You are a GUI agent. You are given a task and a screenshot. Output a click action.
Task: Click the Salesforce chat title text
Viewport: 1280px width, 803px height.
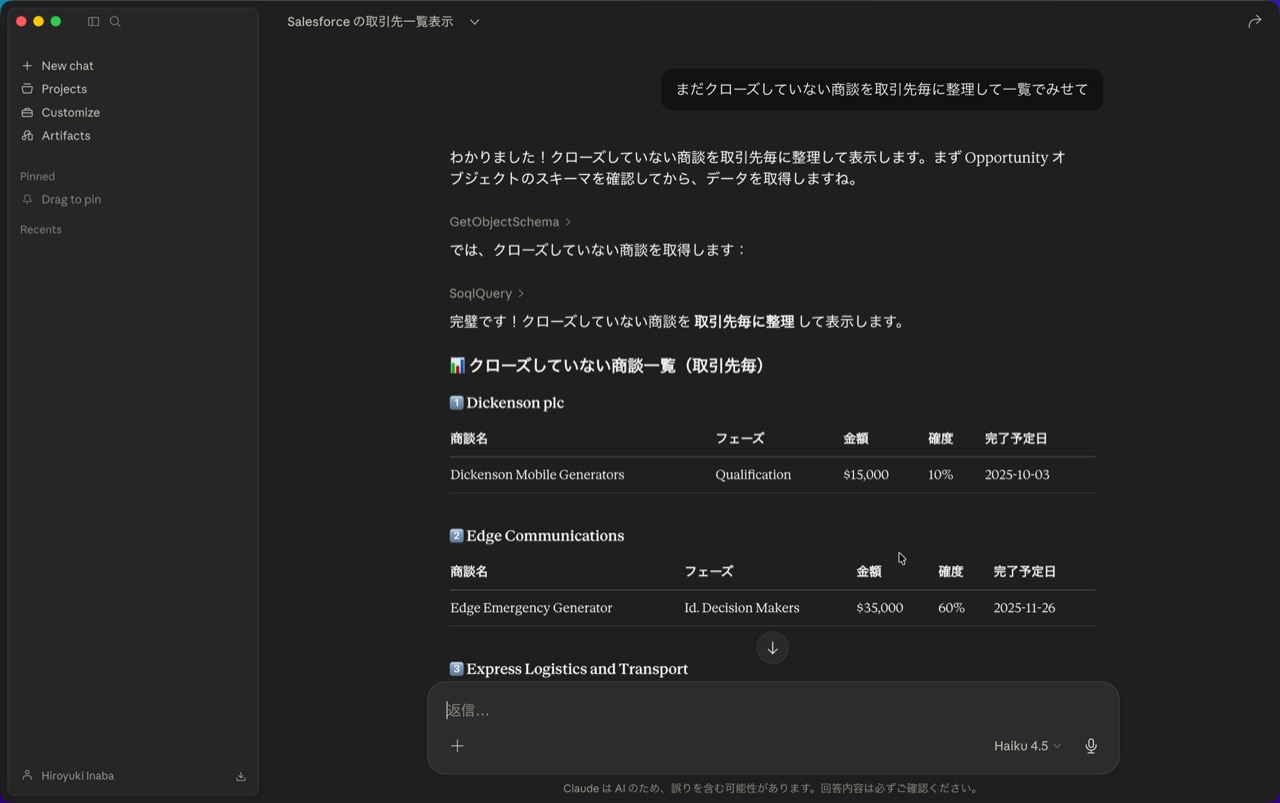370,21
